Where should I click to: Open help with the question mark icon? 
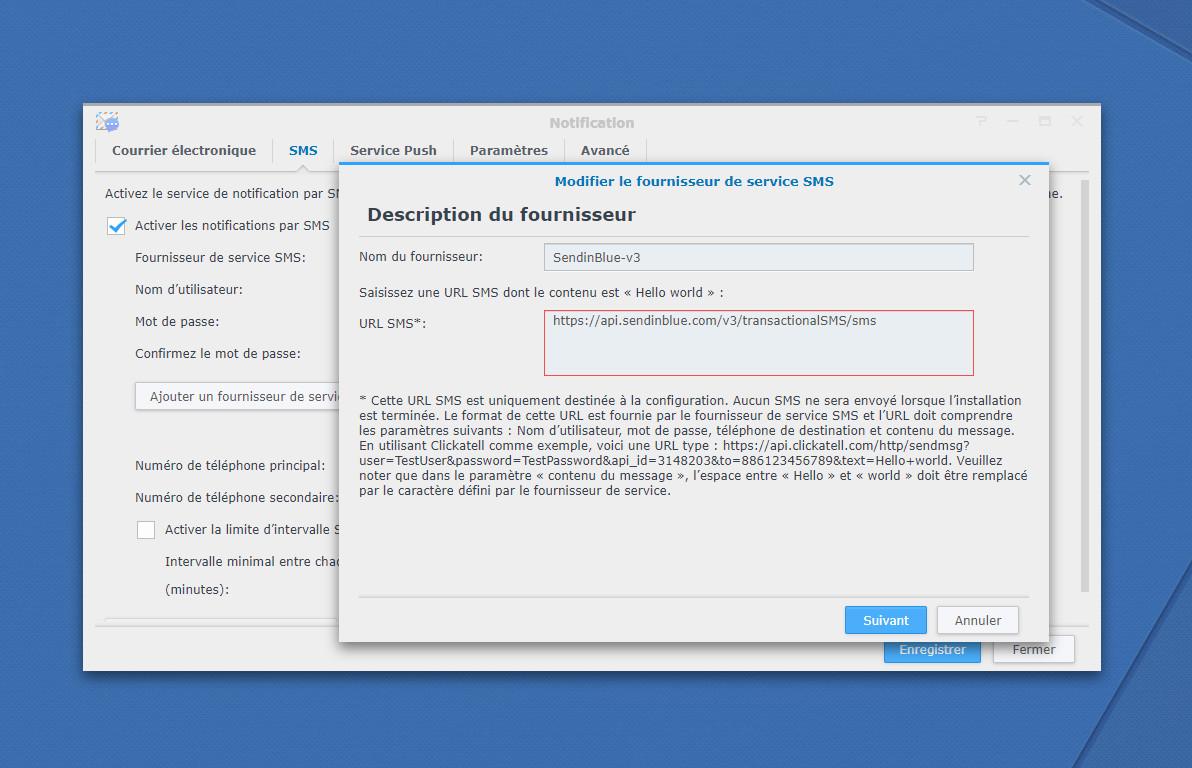click(981, 122)
